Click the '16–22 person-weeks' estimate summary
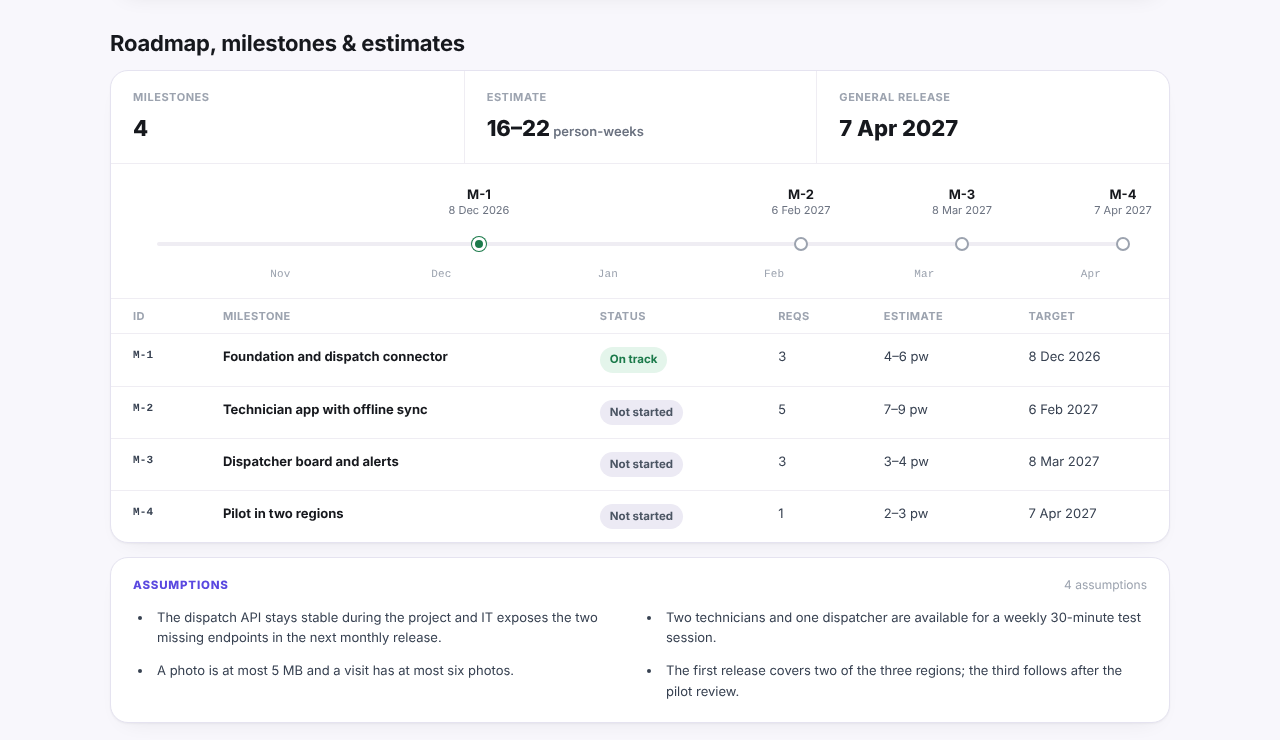The height and width of the screenshot is (740, 1280). [x=565, y=129]
